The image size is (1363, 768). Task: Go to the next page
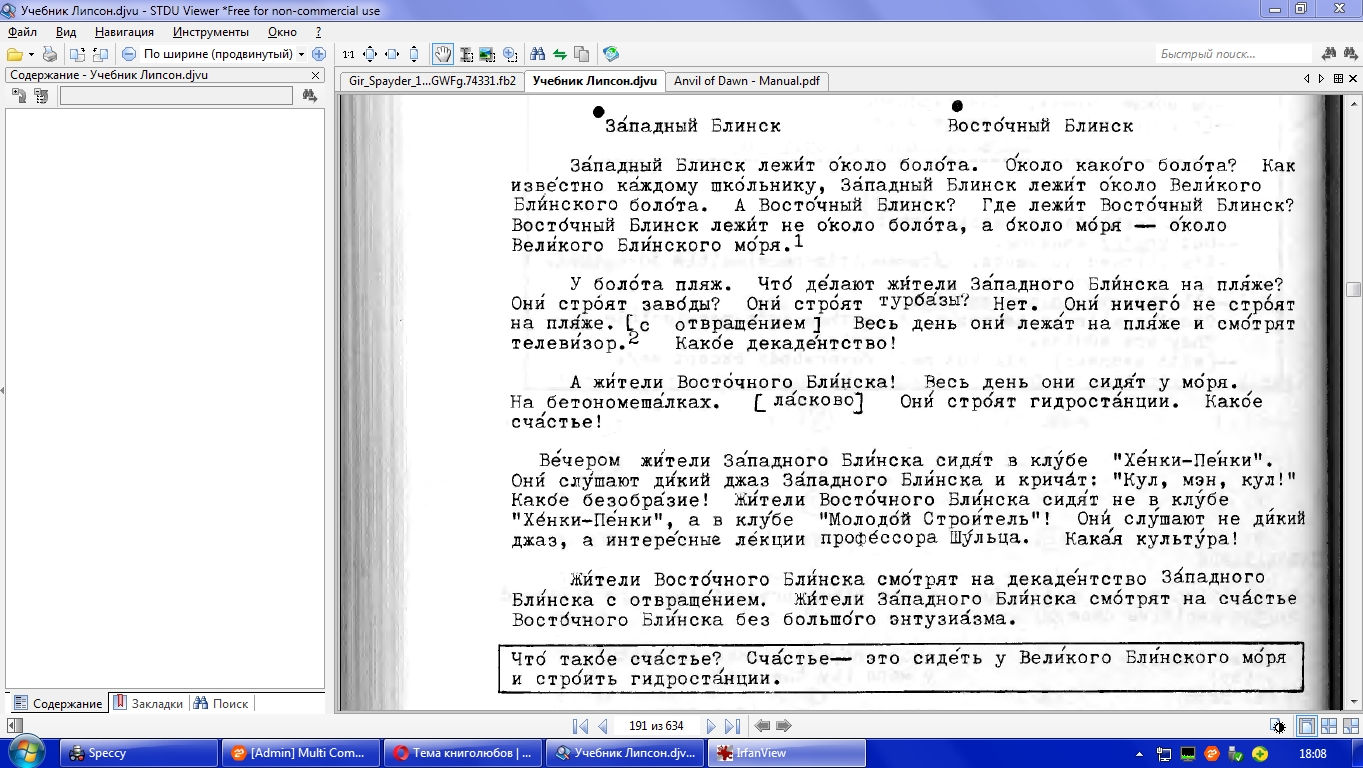(711, 726)
